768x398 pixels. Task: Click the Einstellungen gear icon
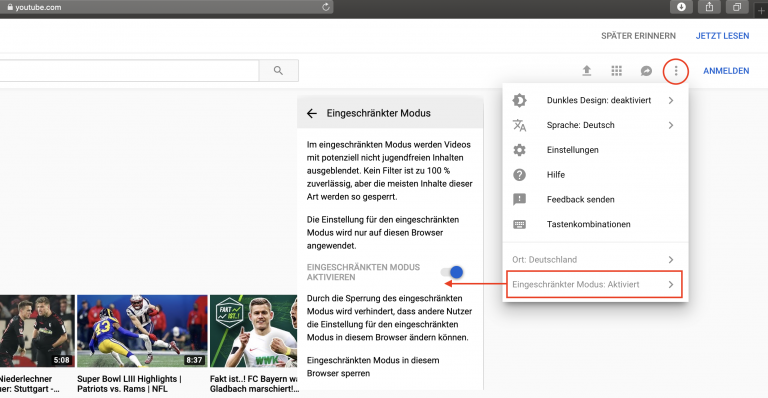pos(519,150)
